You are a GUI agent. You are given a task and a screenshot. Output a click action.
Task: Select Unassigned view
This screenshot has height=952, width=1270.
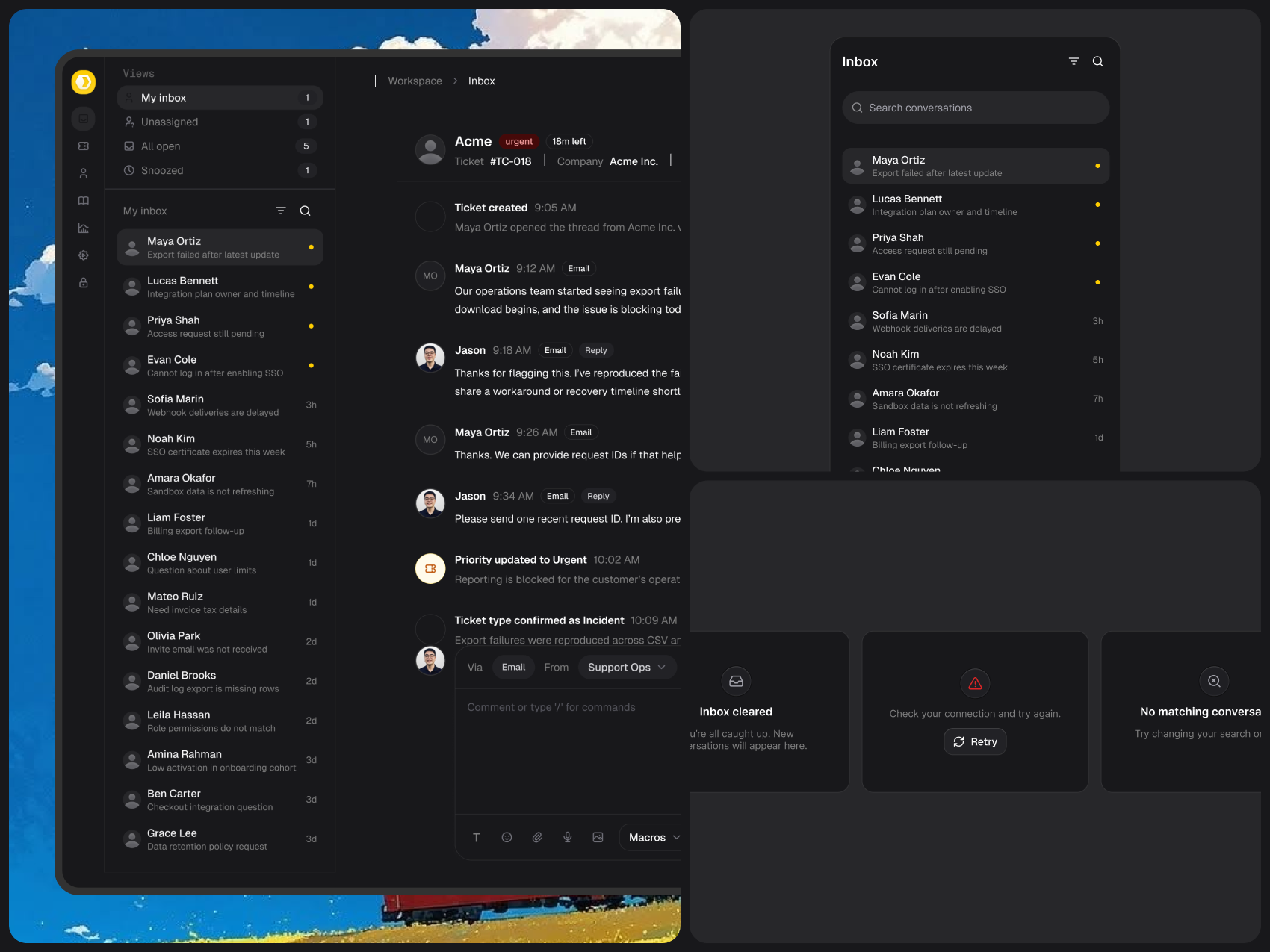(x=220, y=122)
